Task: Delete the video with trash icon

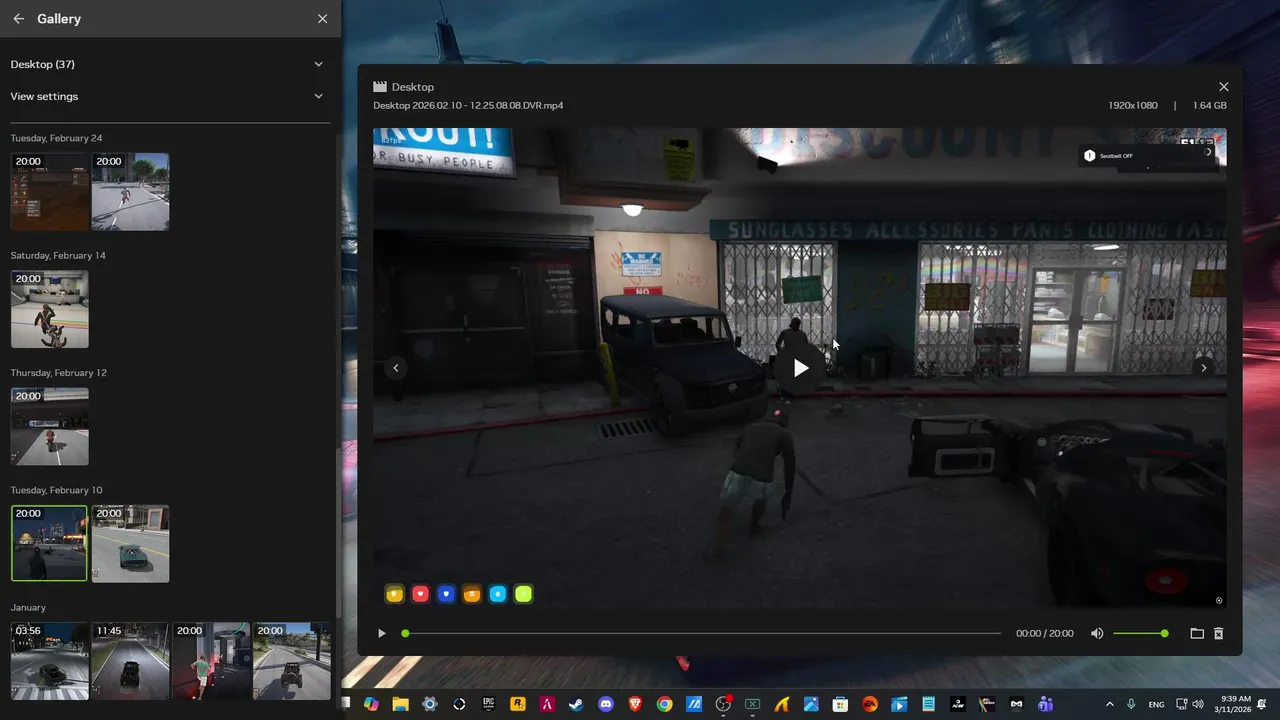Action: [1218, 633]
